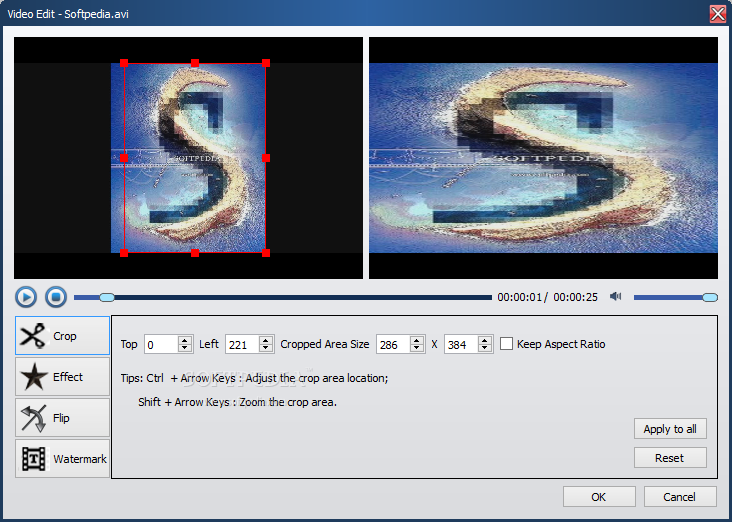Viewport: 732px width, 522px height.
Task: Increase cropped height 384 with up arrow
Action: point(485,340)
